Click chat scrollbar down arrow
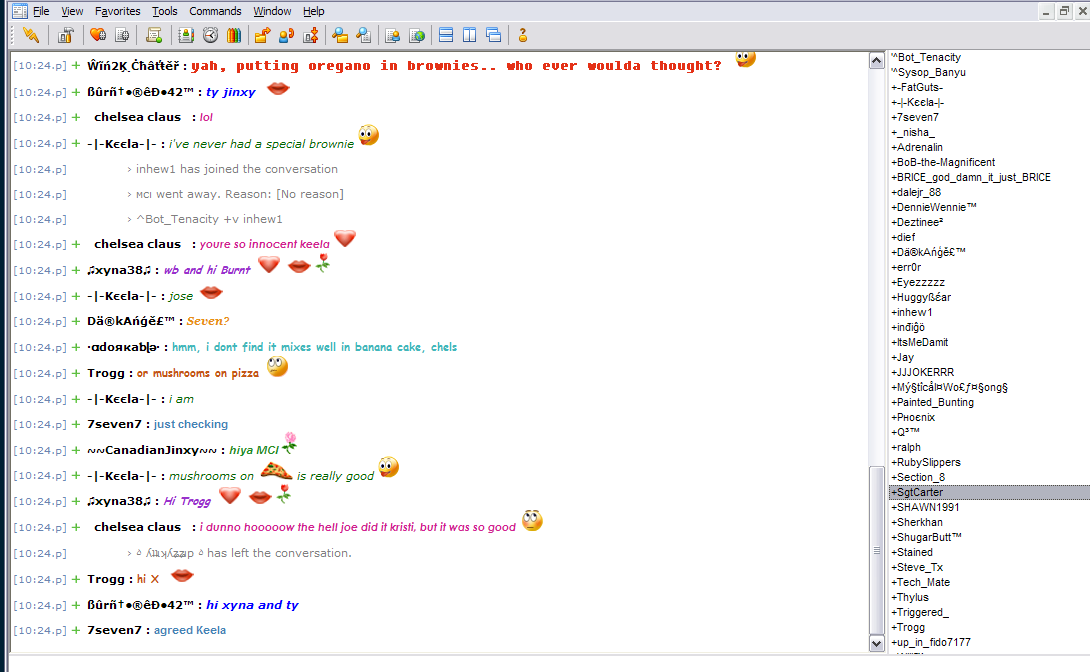 (877, 644)
